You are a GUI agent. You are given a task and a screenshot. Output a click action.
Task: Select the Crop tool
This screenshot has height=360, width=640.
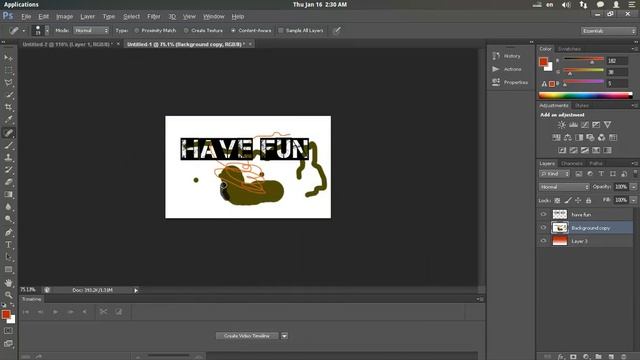click(x=8, y=107)
